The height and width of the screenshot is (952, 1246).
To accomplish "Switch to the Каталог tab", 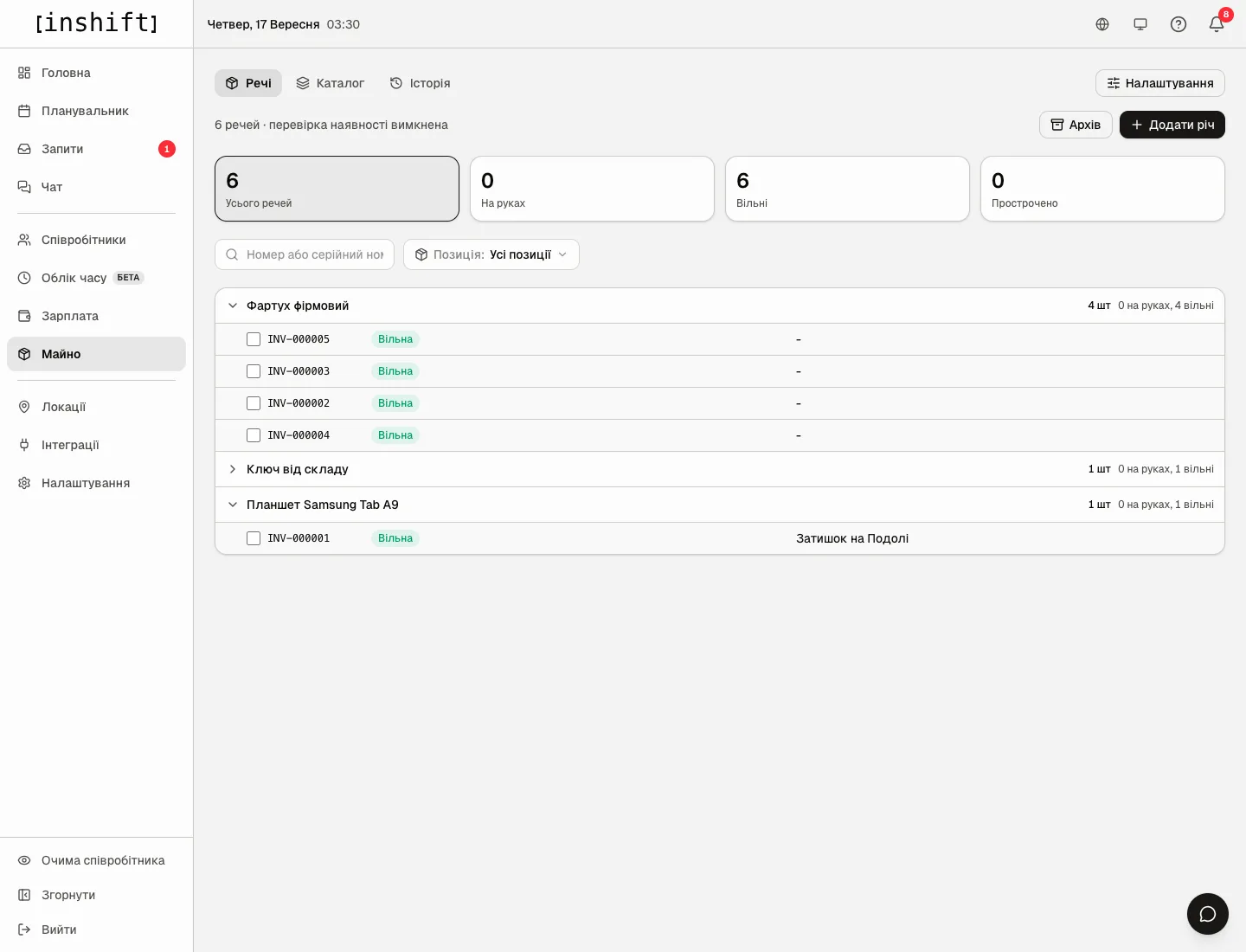I will point(330,83).
